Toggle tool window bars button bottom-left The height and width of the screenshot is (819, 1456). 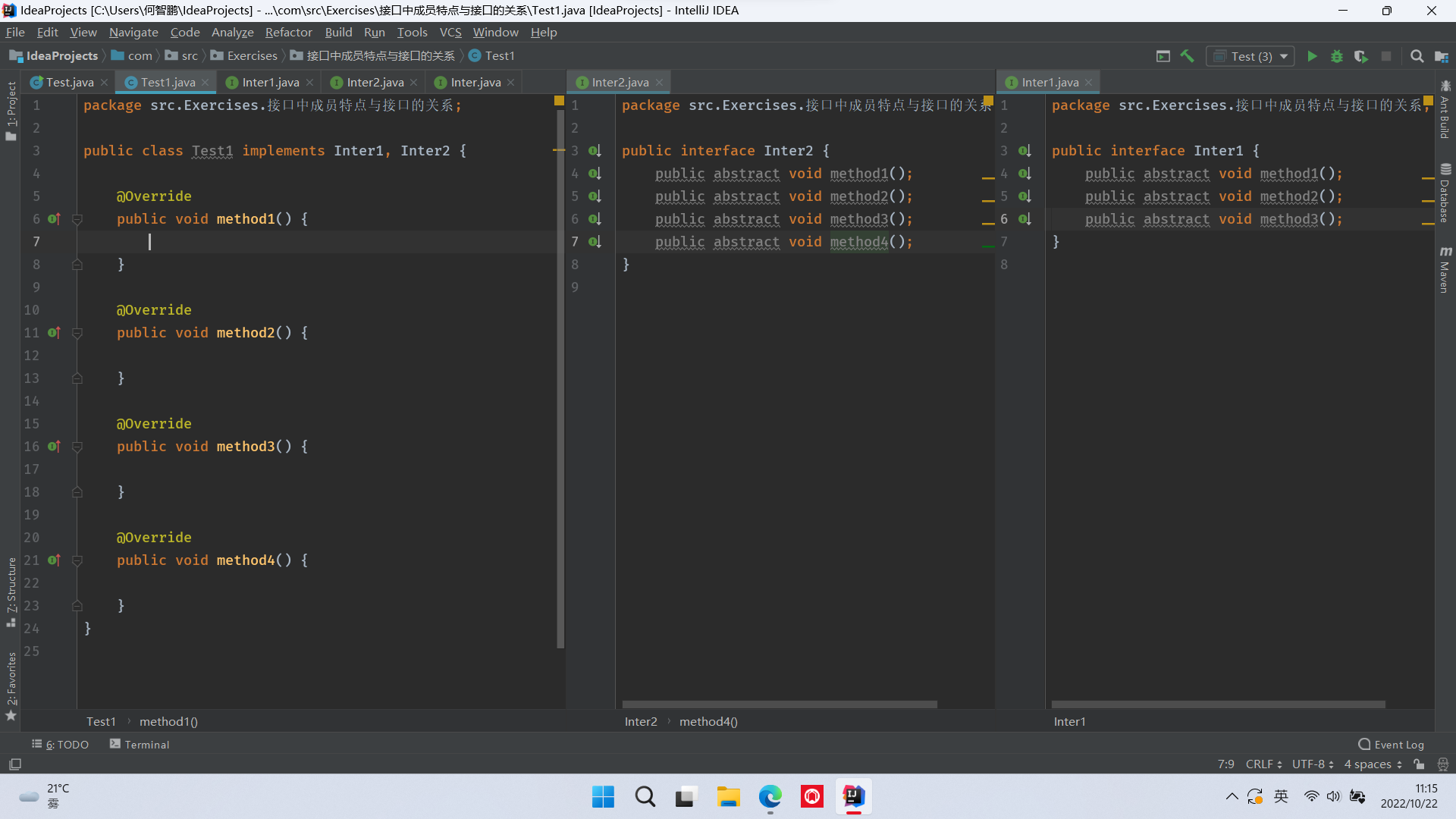(x=15, y=764)
